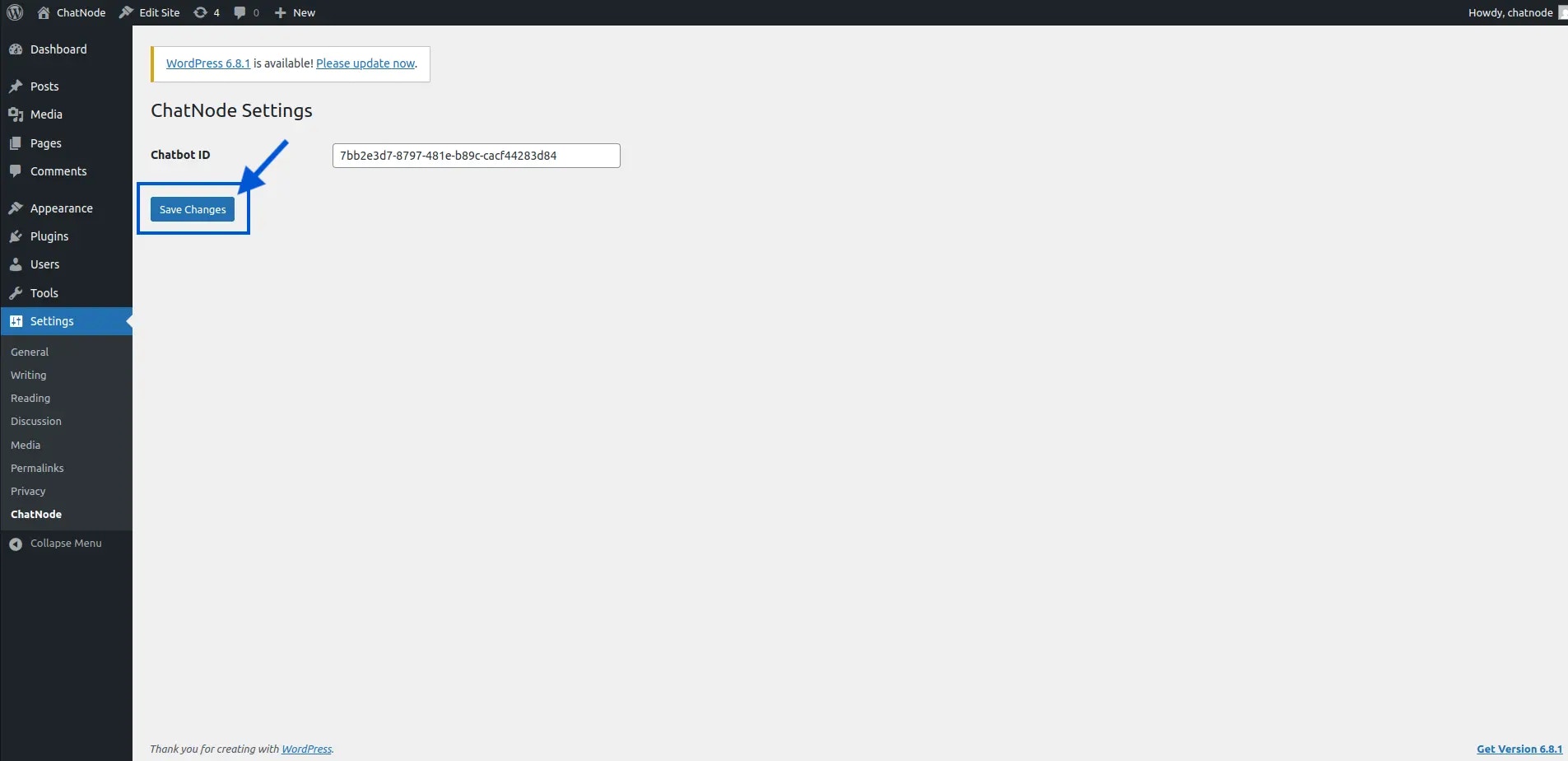The image size is (1568, 761).
Task: Click the Chatbot ID label
Action: (x=180, y=155)
